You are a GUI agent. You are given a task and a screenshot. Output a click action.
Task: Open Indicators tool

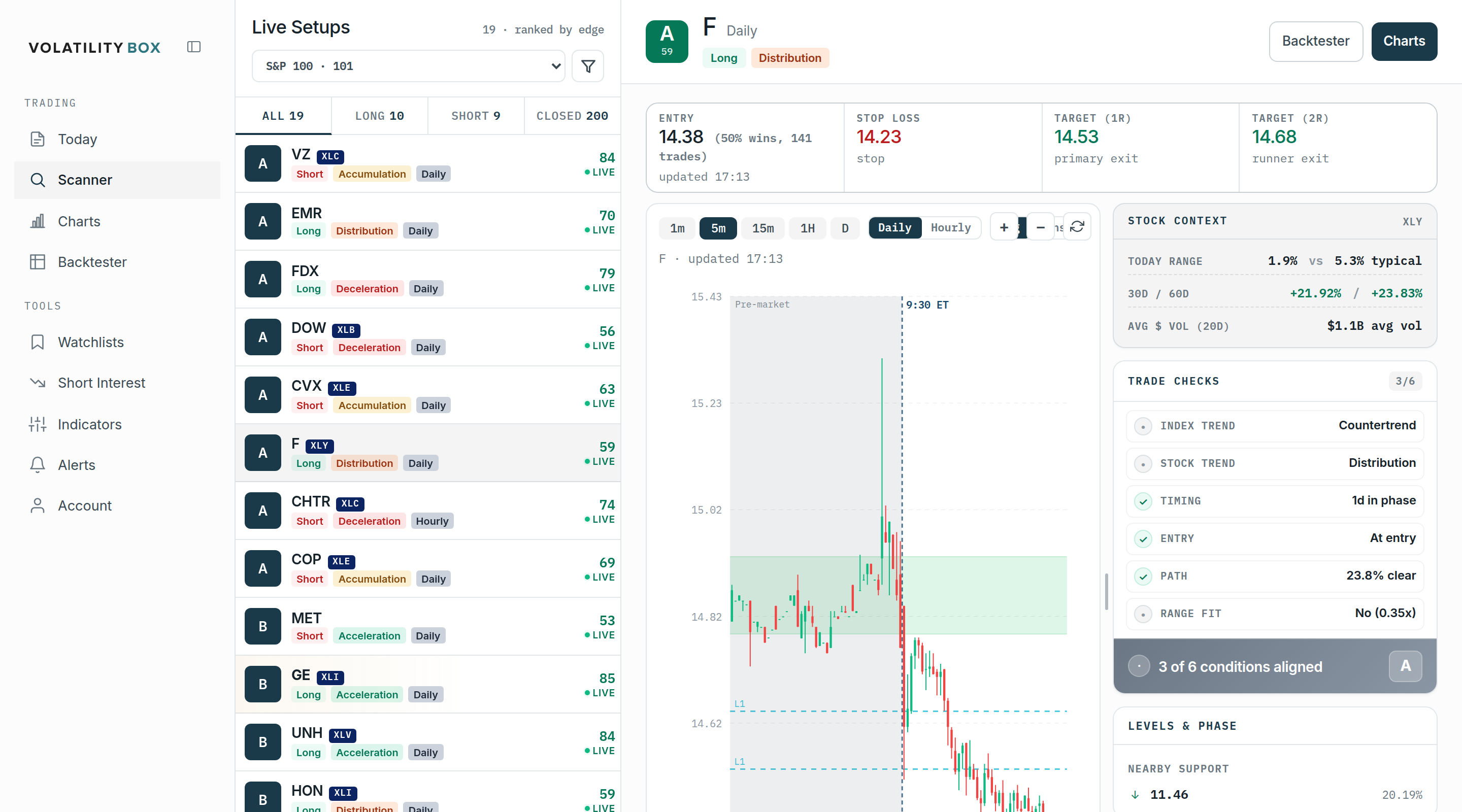pyautogui.click(x=117, y=424)
